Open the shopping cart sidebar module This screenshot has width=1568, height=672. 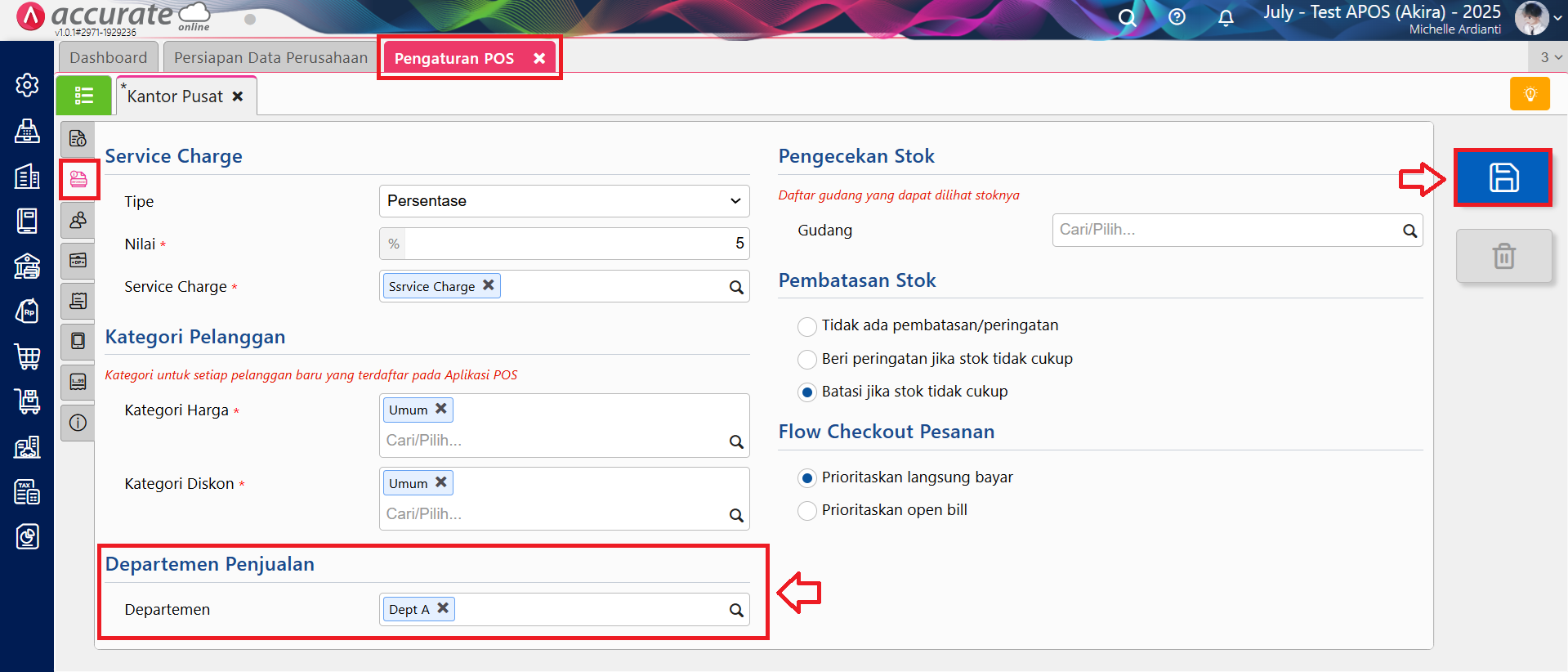click(x=27, y=356)
